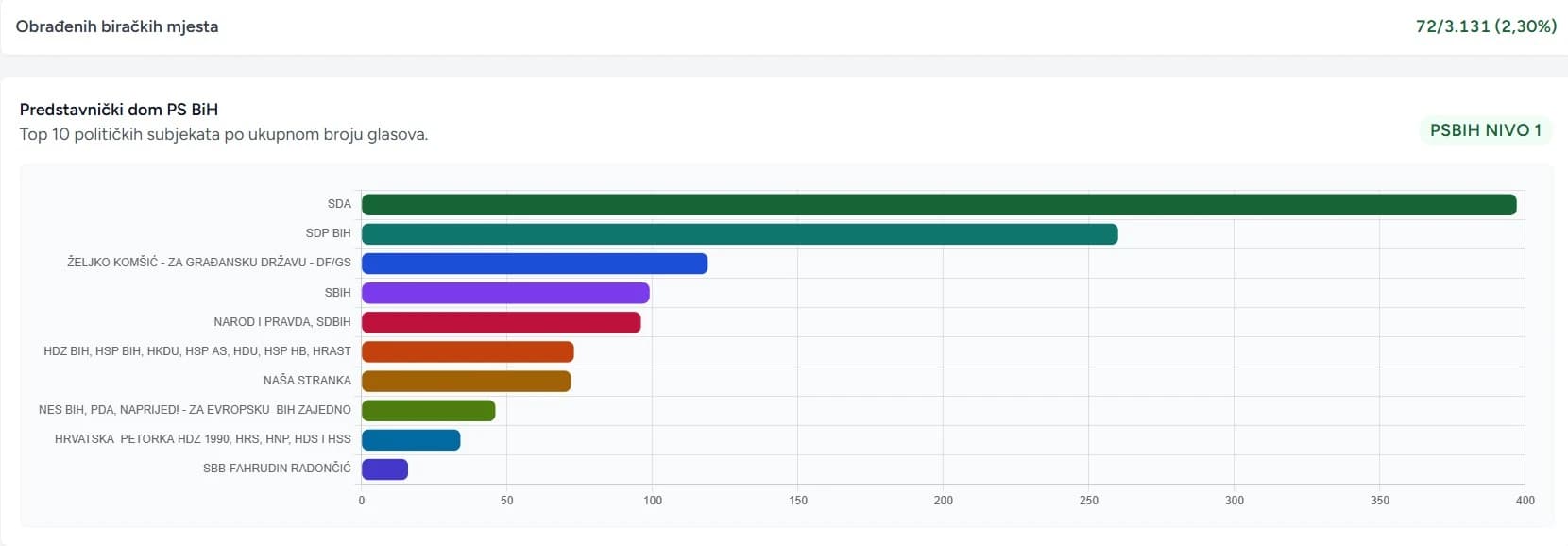Click the NAROD I PRAVDA, SDBIH label
Screen dimensions: 1568x546
pyautogui.click(x=282, y=322)
